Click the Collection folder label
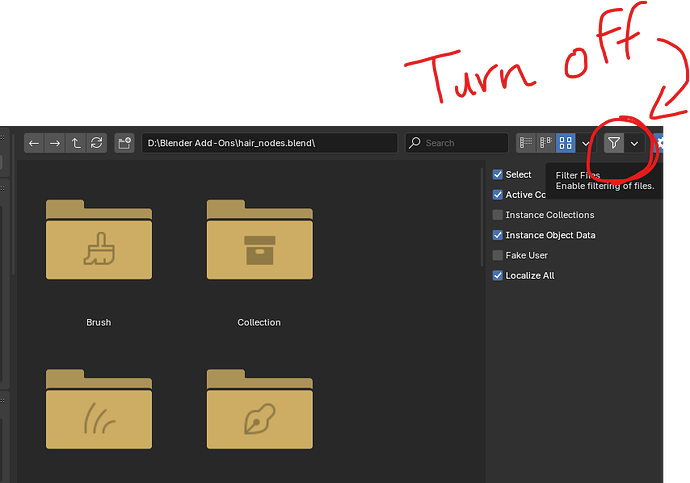Screen dimensions: 690x483 point(259,322)
